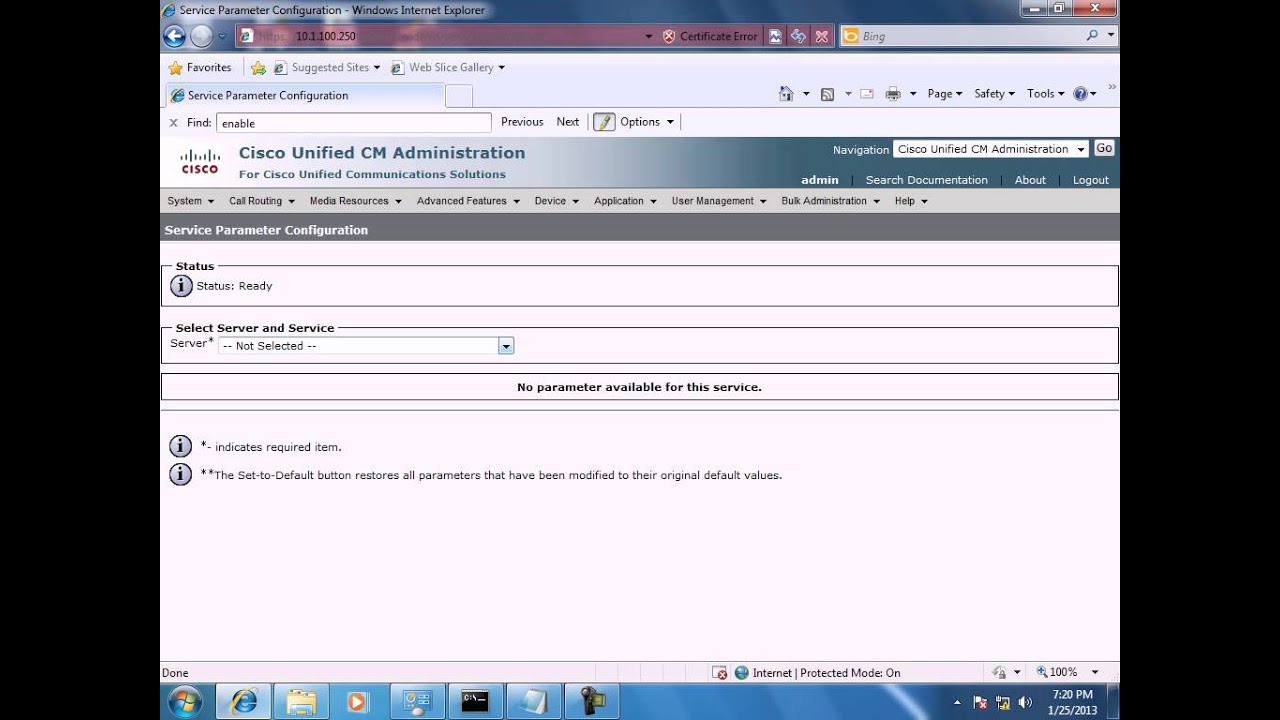The height and width of the screenshot is (720, 1280).
Task: Open Windows Explorer folder in taskbar
Action: [x=301, y=702]
